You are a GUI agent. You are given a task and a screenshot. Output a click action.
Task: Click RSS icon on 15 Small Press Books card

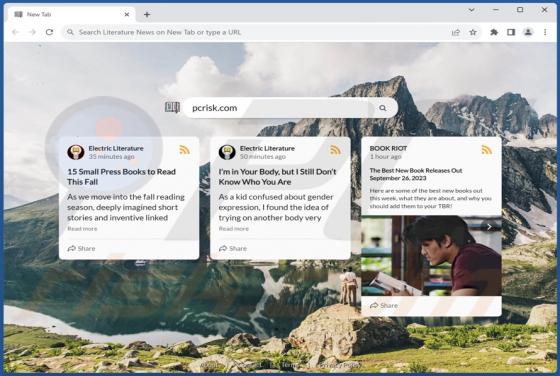click(184, 150)
